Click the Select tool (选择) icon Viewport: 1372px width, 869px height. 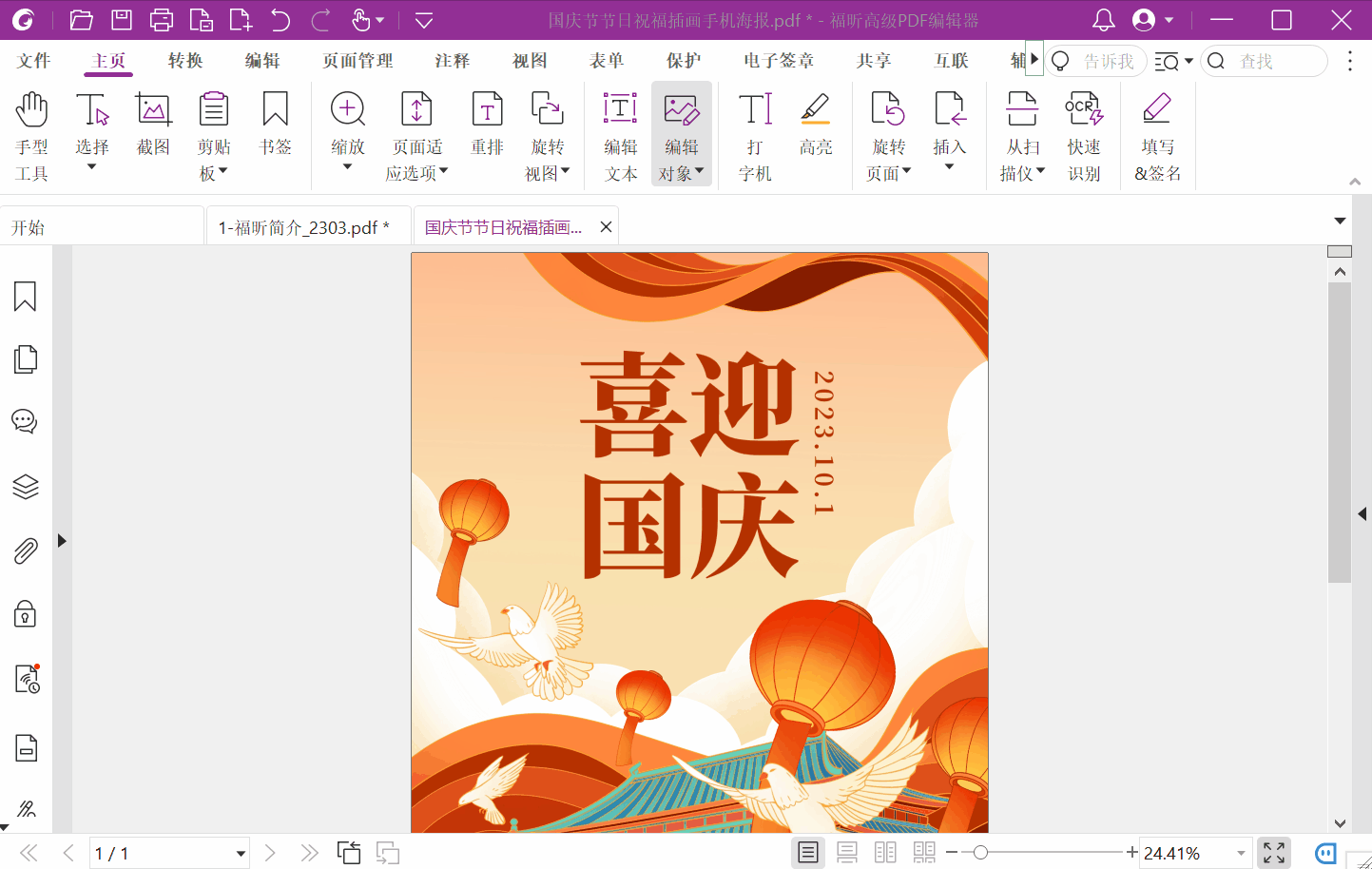tap(92, 110)
